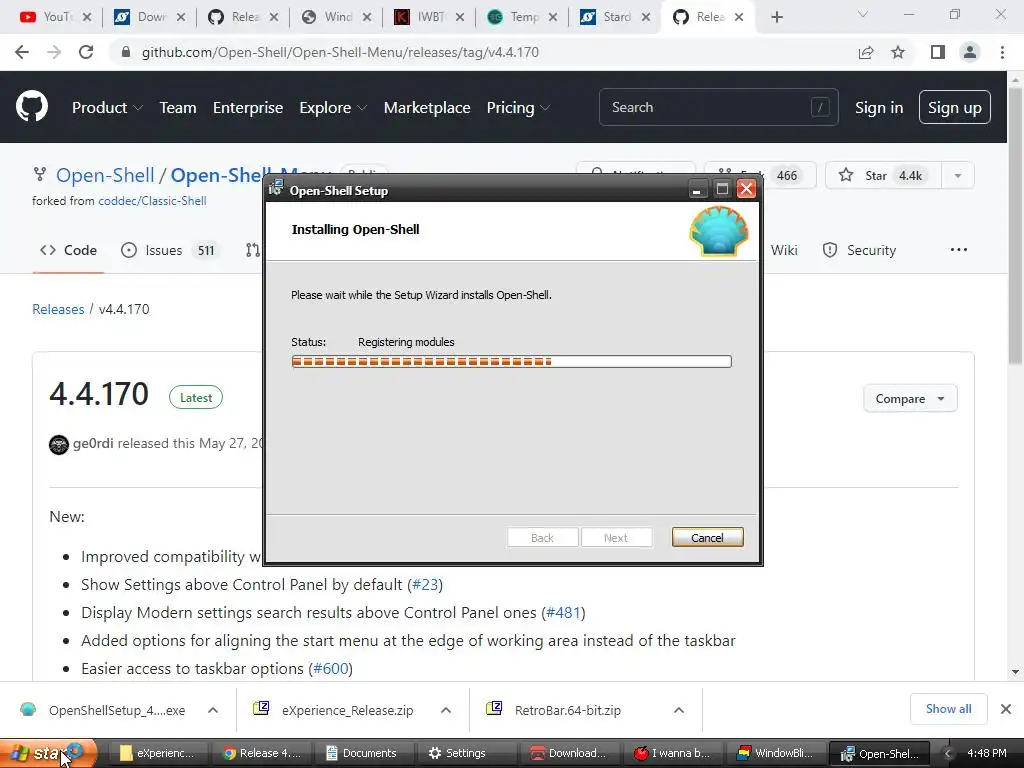Reload the page with the refresh icon

coord(86,52)
